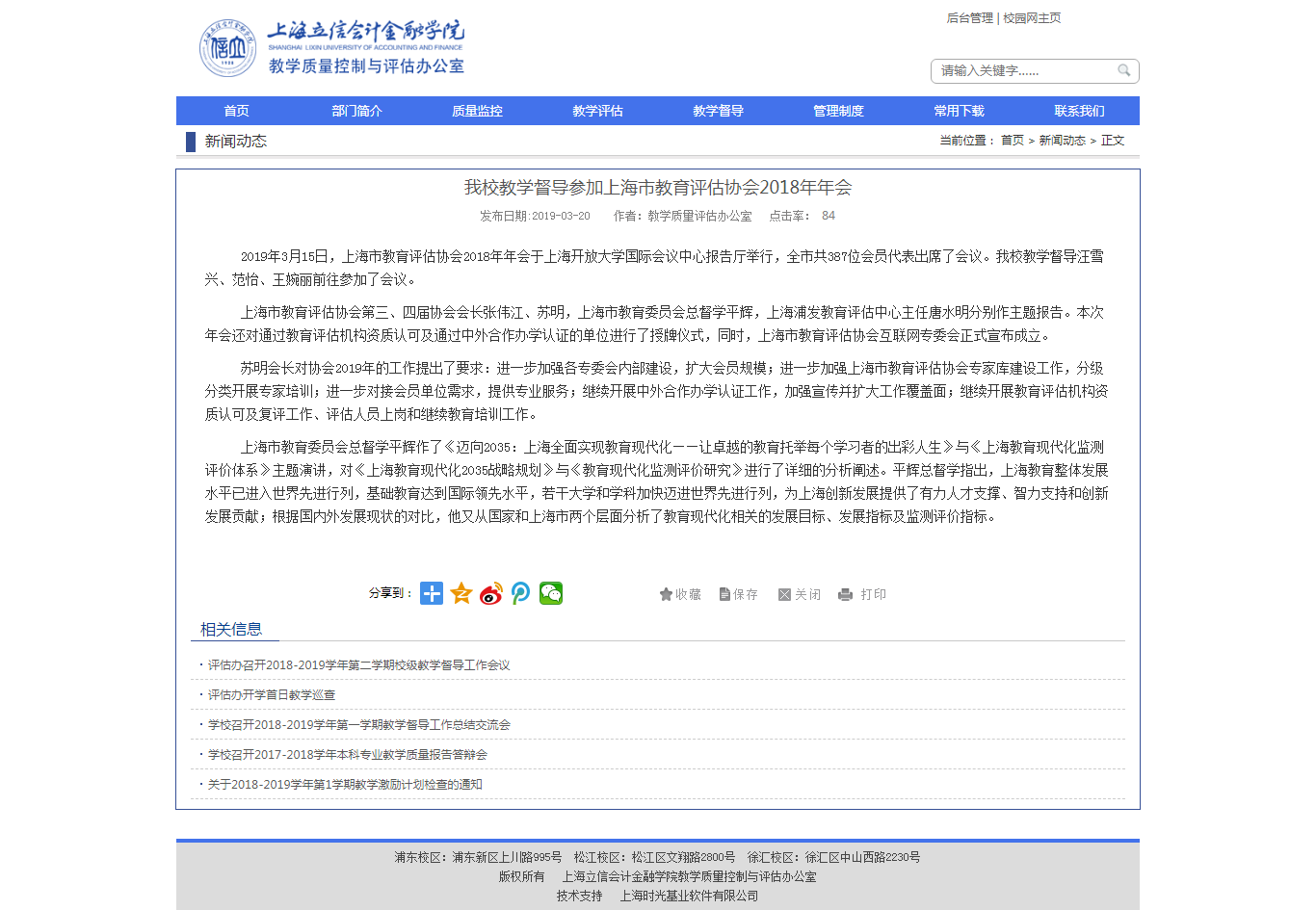This screenshot has height=910, width=1316.
Task: Focus the keyword search input field
Action: point(1025,70)
